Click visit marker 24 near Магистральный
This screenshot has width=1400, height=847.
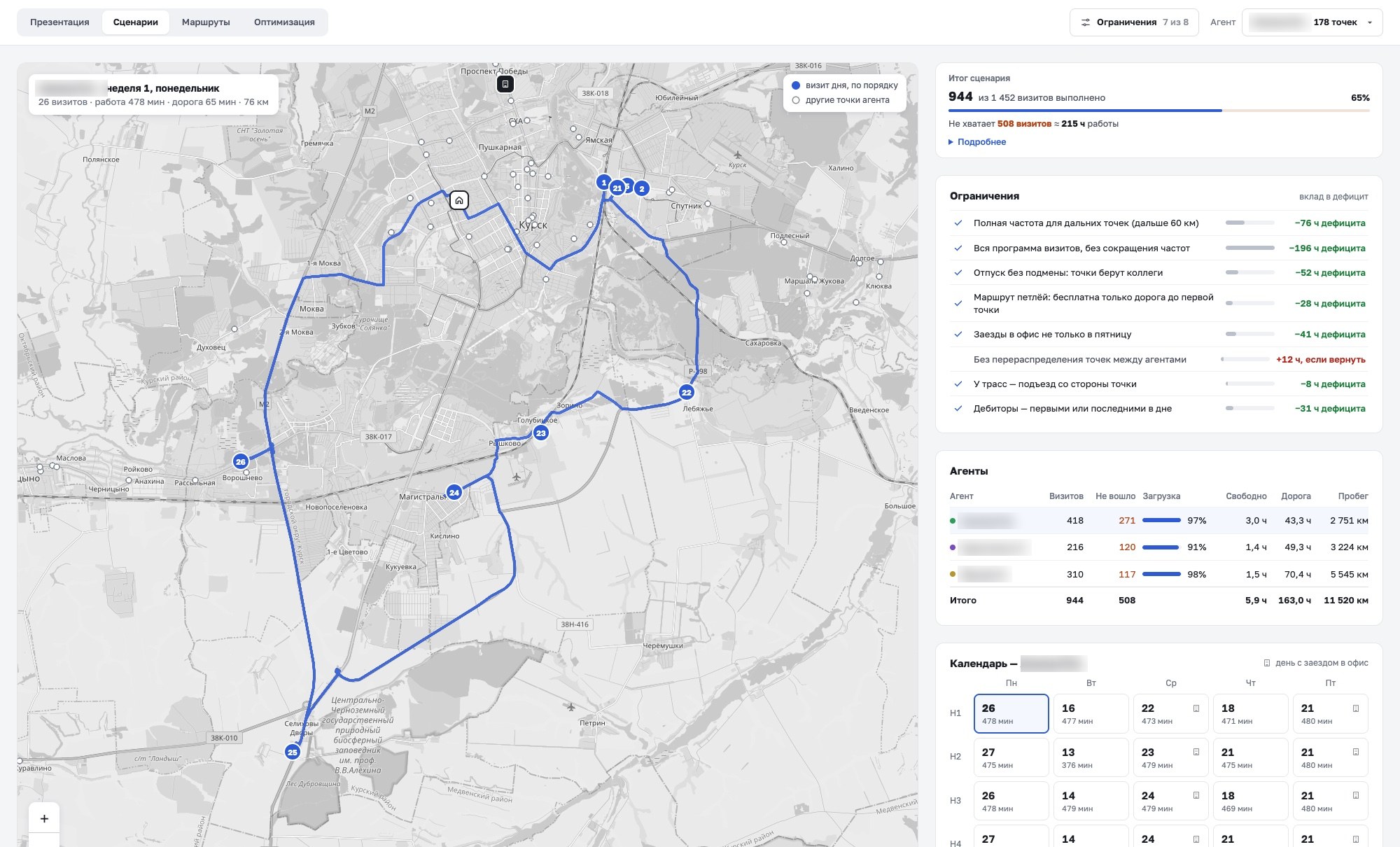[454, 492]
